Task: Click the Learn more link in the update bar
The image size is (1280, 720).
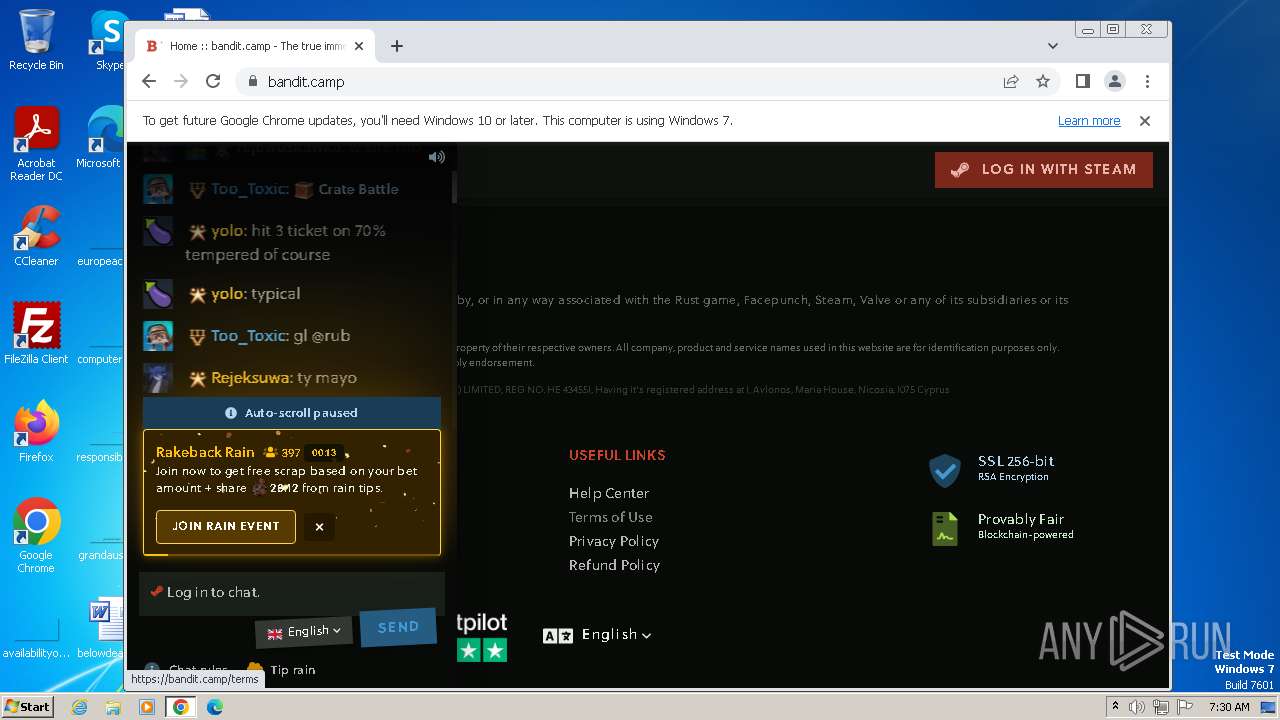Action: coord(1089,121)
